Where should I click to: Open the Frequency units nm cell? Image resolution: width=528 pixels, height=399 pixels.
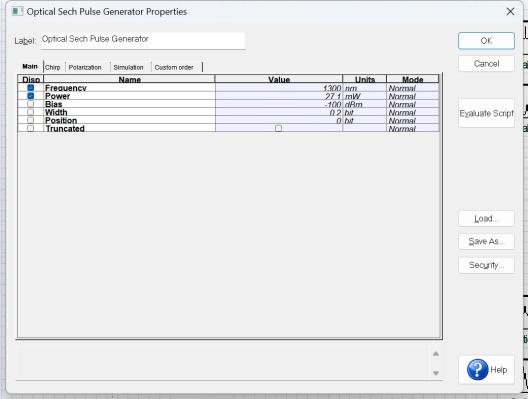(365, 88)
